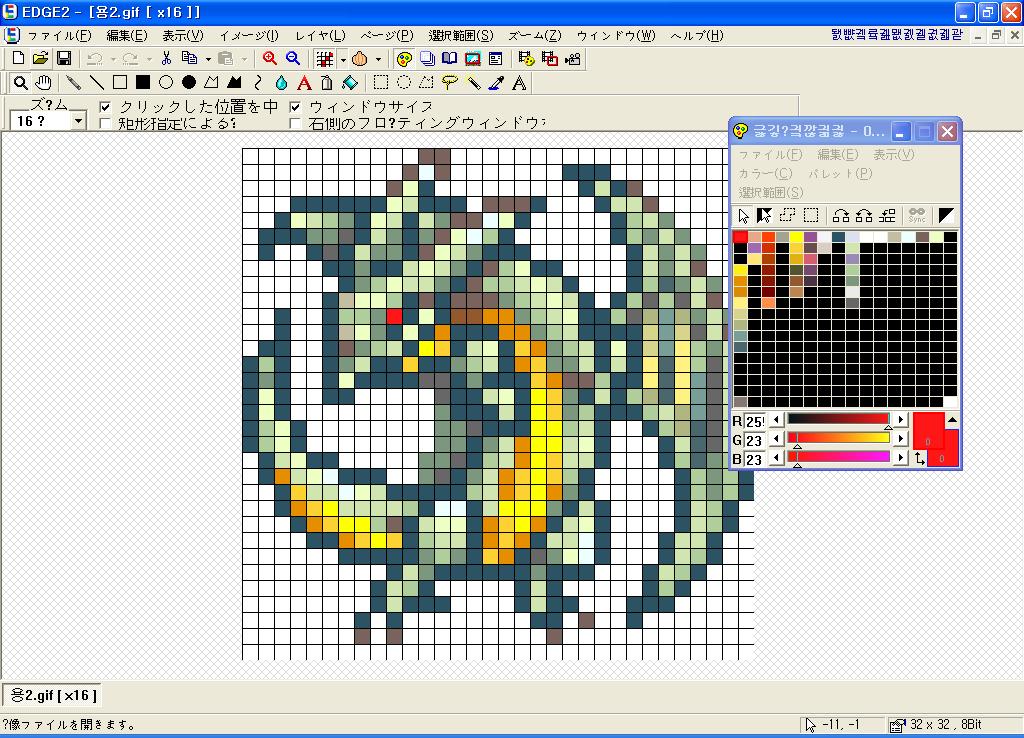Open the レイヤ(L) menu
This screenshot has height=738, width=1024.
click(x=320, y=35)
